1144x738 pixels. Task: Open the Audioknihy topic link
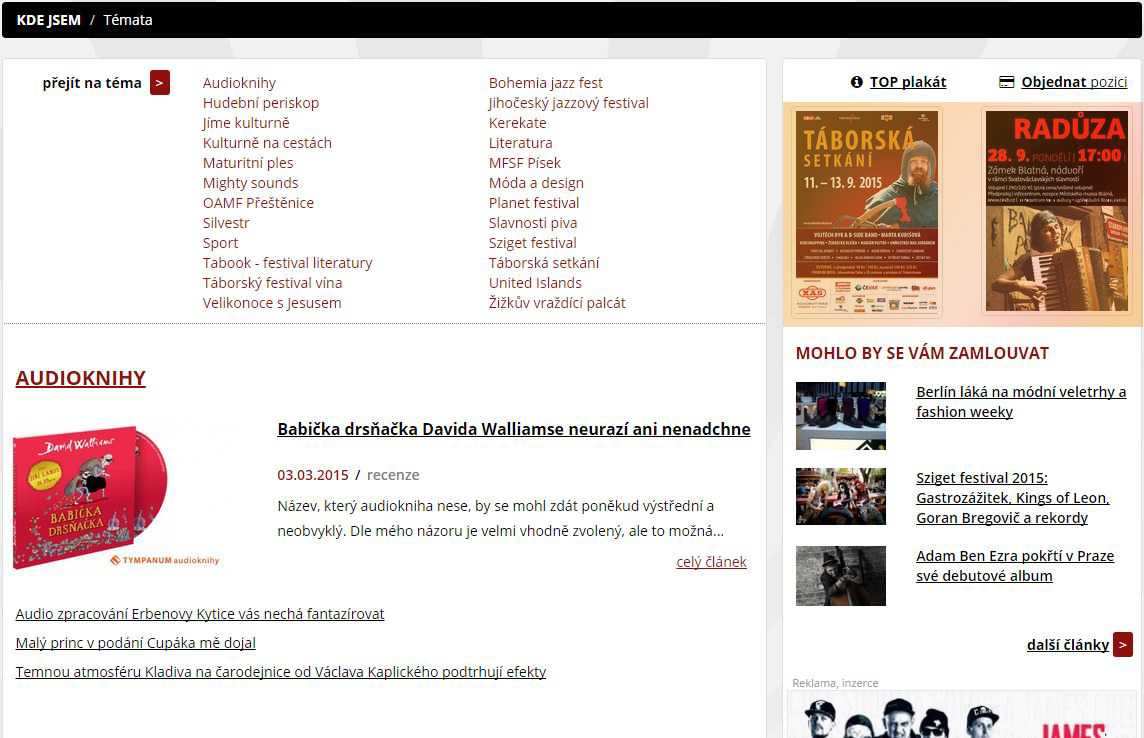tap(239, 83)
